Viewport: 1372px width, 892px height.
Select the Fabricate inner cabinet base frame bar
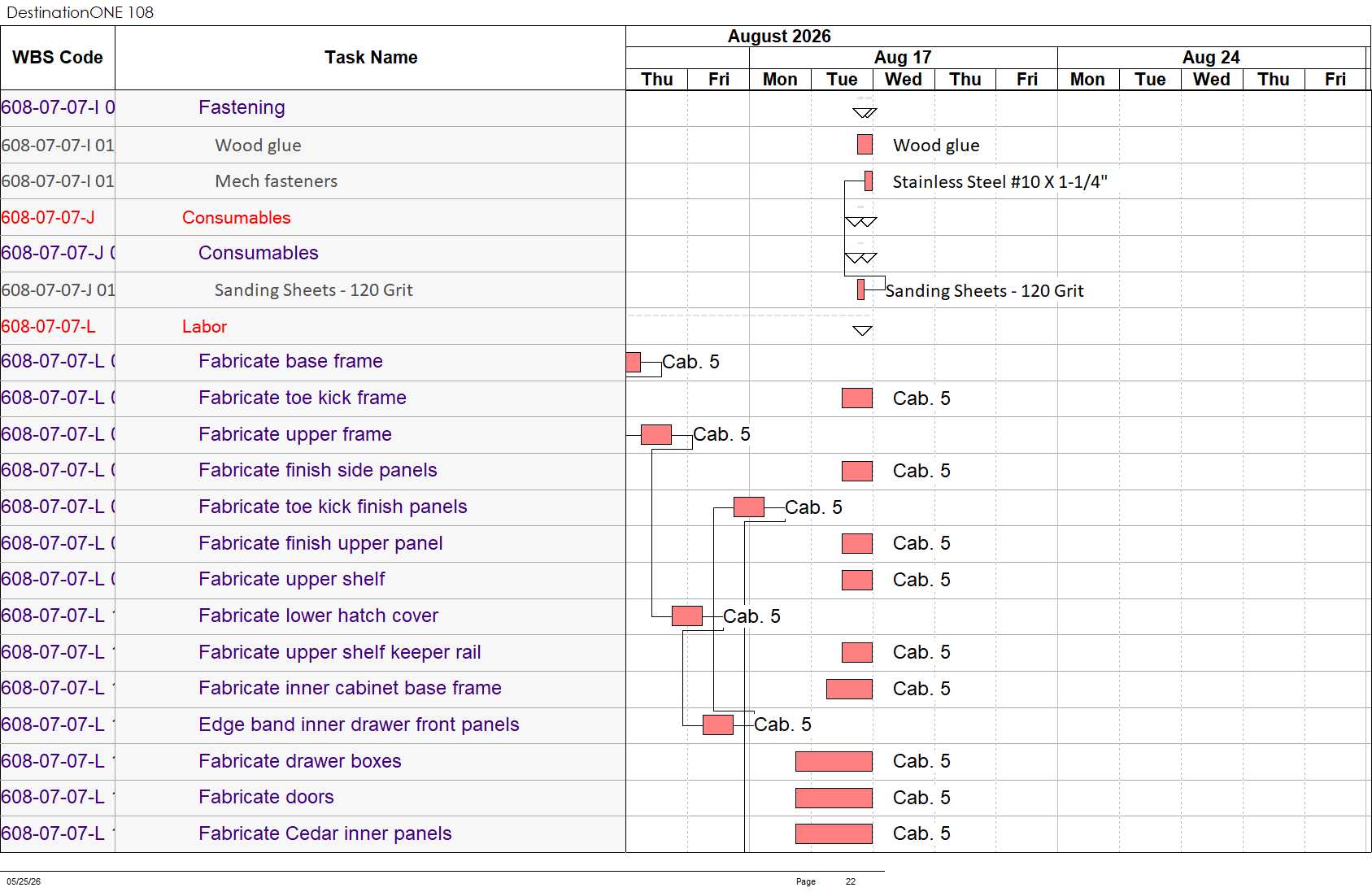(x=849, y=689)
